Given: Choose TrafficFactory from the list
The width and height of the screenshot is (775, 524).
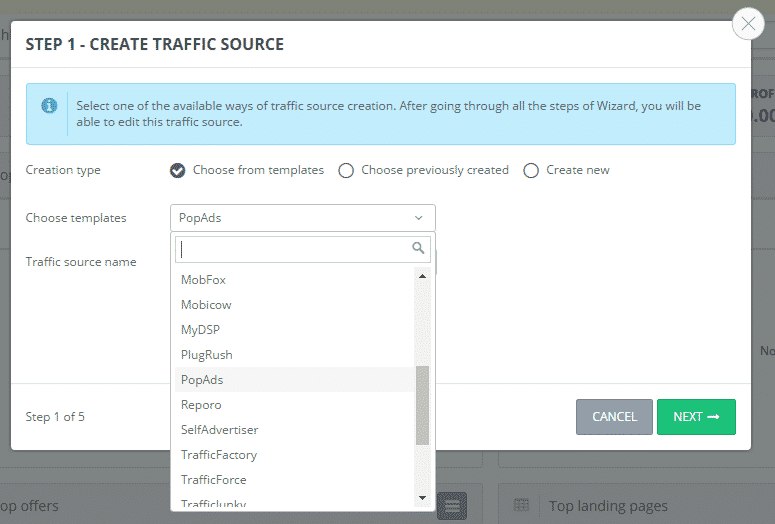Looking at the screenshot, I should point(219,455).
